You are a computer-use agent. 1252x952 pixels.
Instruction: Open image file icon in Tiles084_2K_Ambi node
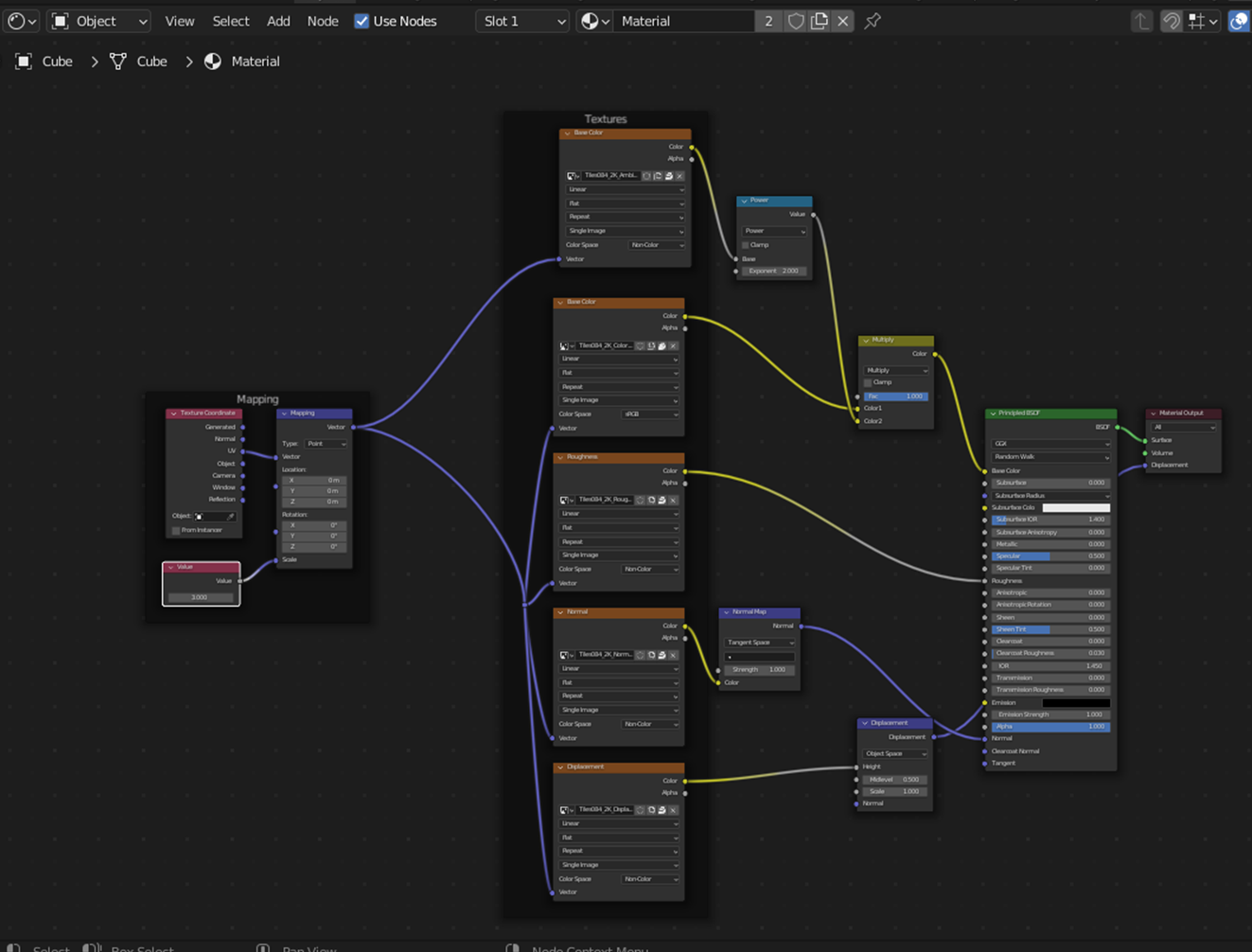click(669, 176)
